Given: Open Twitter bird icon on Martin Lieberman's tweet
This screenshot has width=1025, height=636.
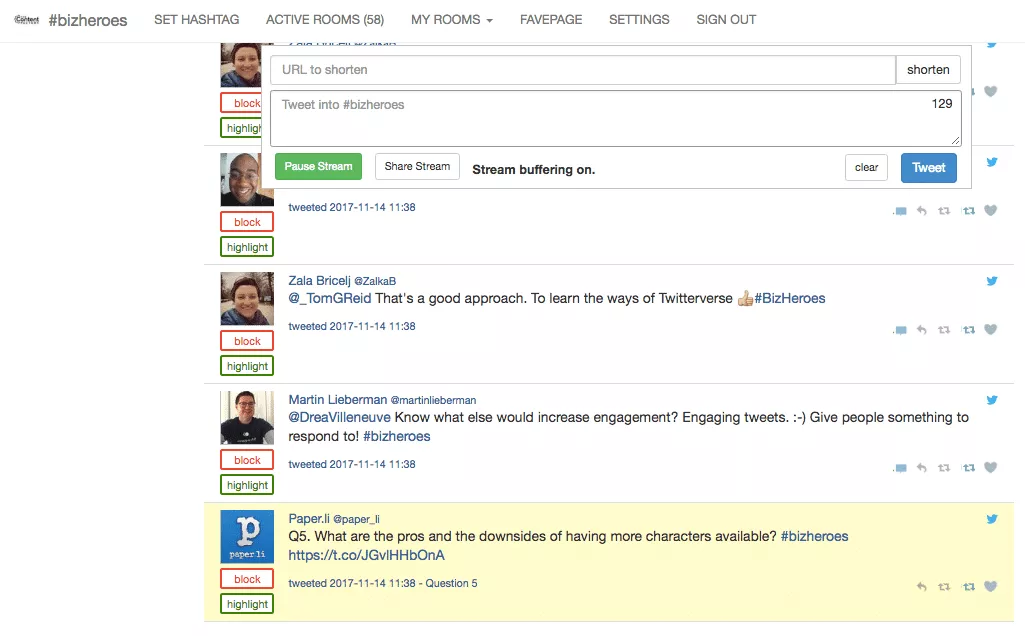Looking at the screenshot, I should (x=992, y=400).
